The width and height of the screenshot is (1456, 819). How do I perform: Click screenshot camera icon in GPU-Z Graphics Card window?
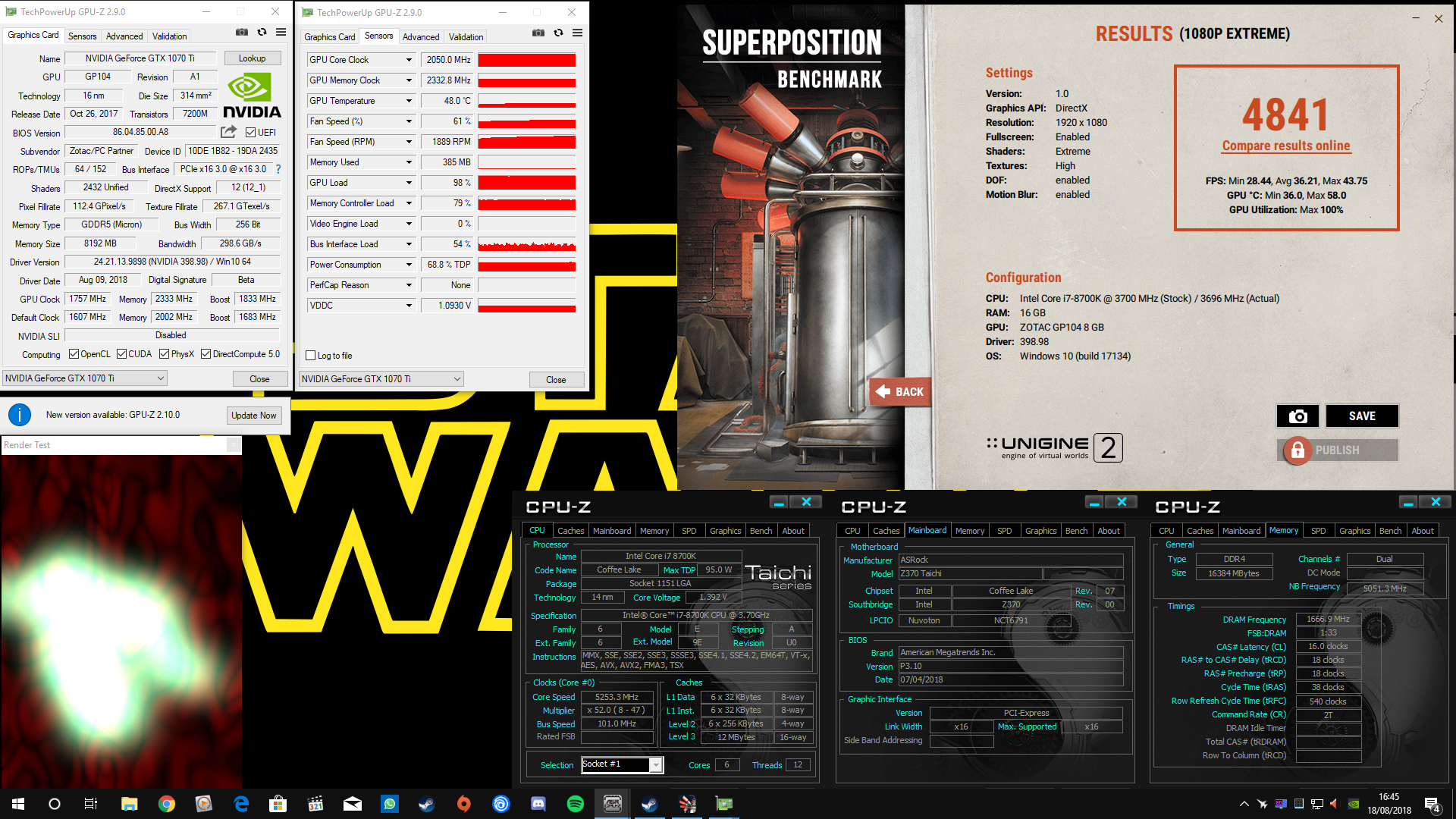(241, 33)
